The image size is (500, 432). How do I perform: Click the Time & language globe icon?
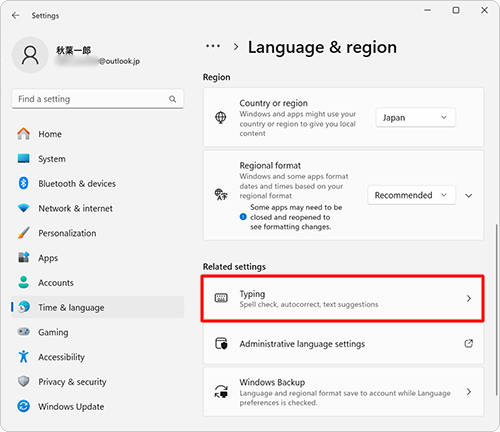click(24, 307)
